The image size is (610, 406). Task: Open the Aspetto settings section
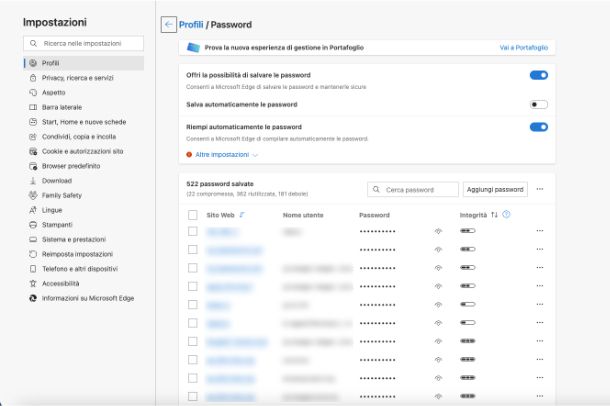click(54, 93)
